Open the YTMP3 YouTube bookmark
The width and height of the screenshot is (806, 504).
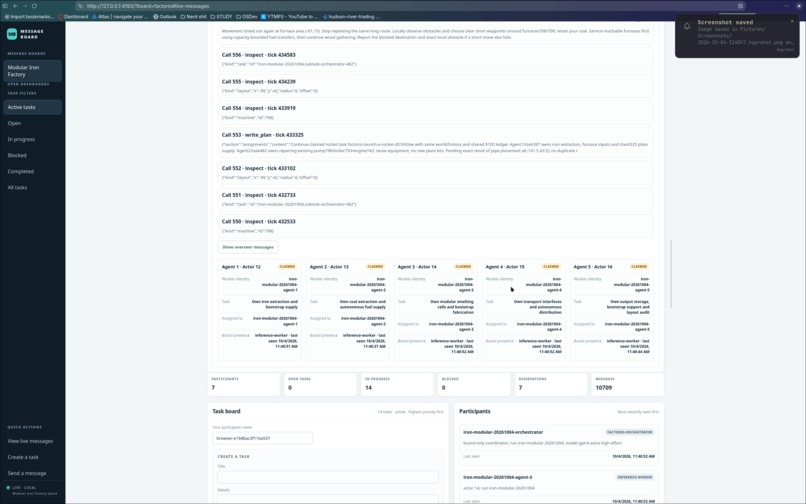coord(289,16)
